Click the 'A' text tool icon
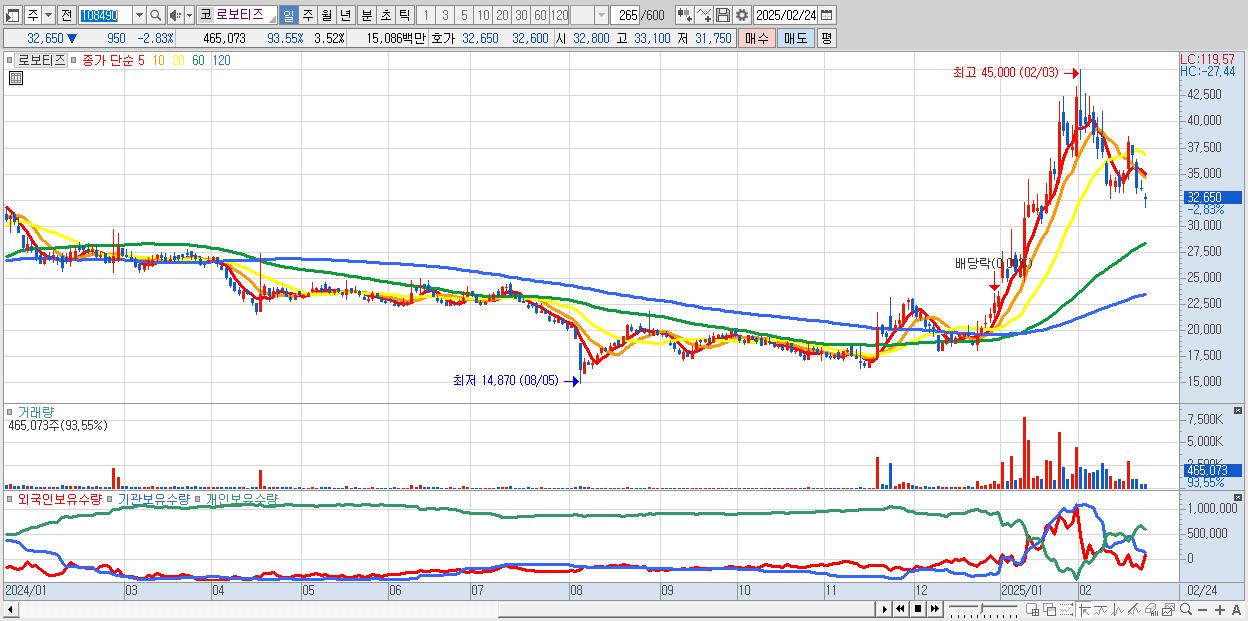This screenshot has height=621, width=1248. 1236,610
